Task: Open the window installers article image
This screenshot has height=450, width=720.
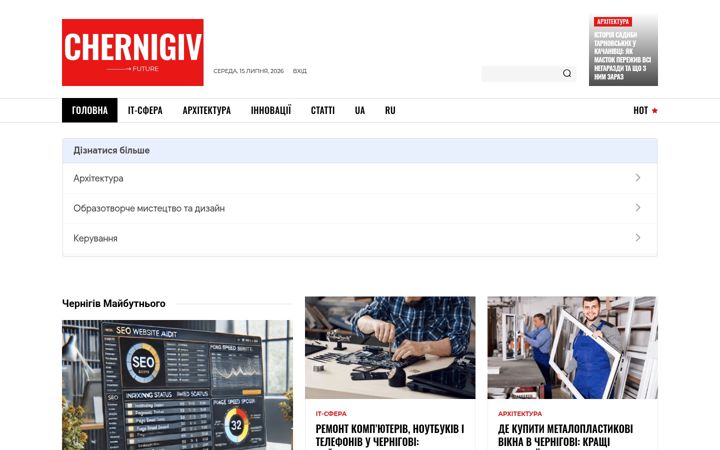Action: point(573,348)
